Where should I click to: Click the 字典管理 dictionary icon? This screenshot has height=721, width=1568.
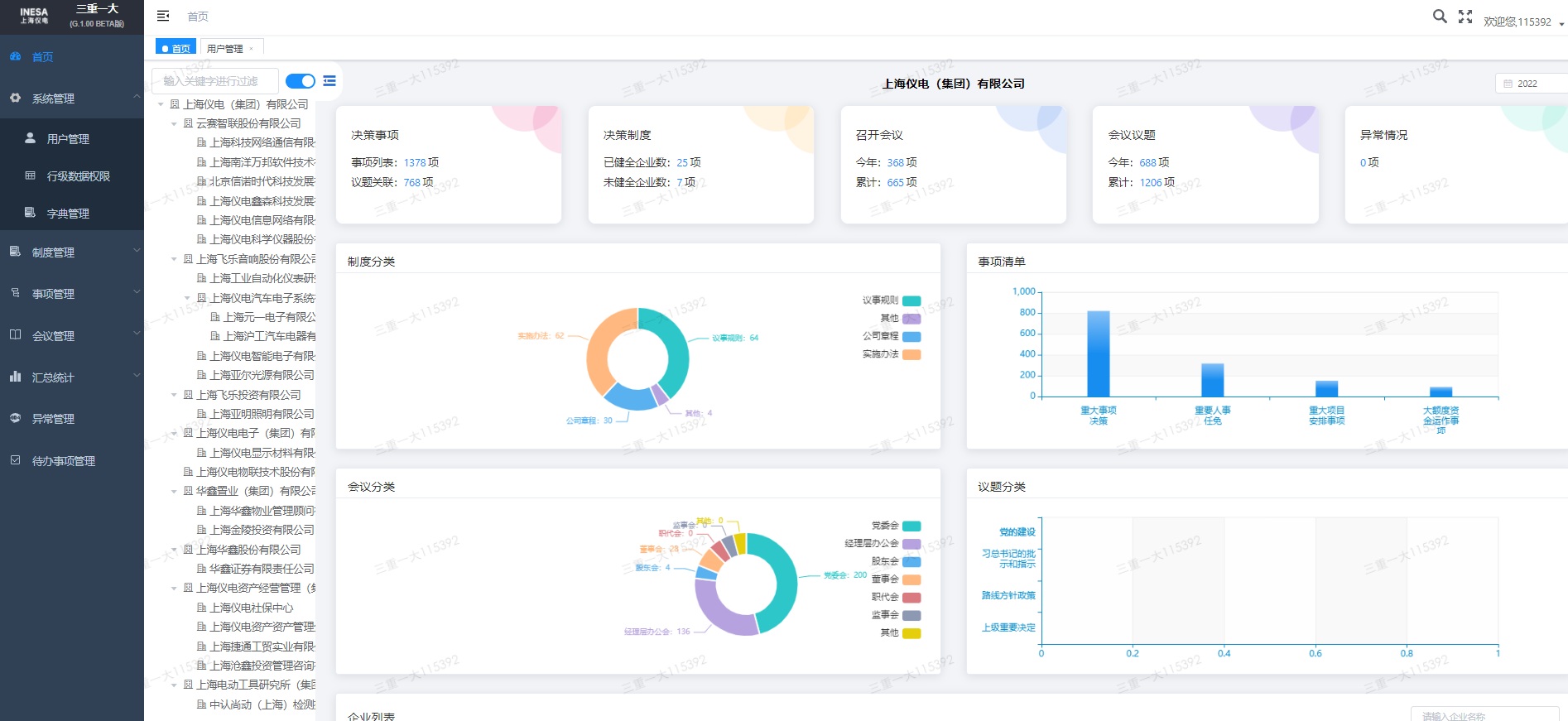click(30, 213)
